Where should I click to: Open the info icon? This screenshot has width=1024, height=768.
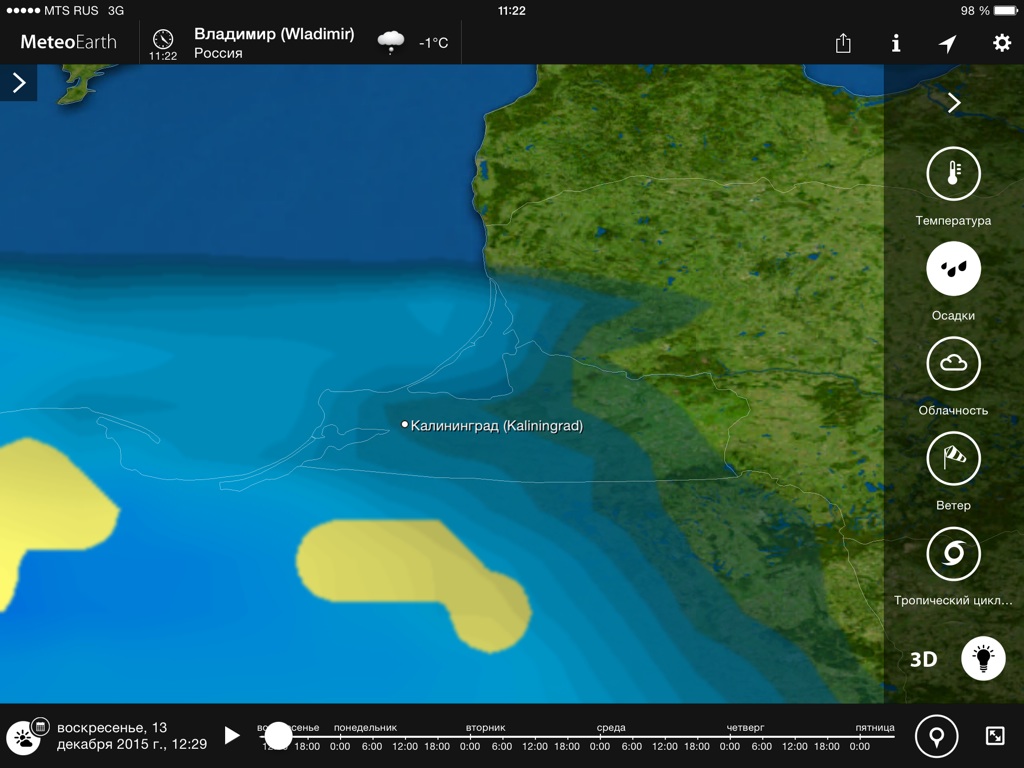click(896, 43)
